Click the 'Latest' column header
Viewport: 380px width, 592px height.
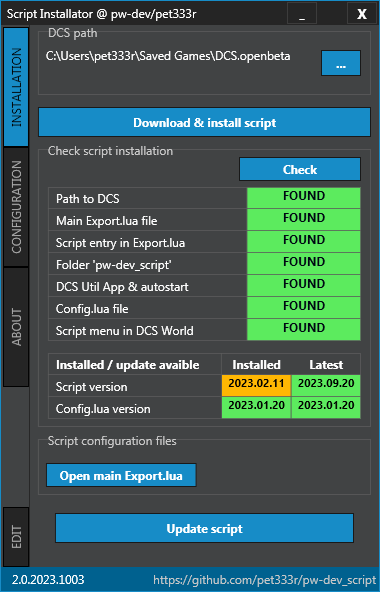(x=326, y=365)
